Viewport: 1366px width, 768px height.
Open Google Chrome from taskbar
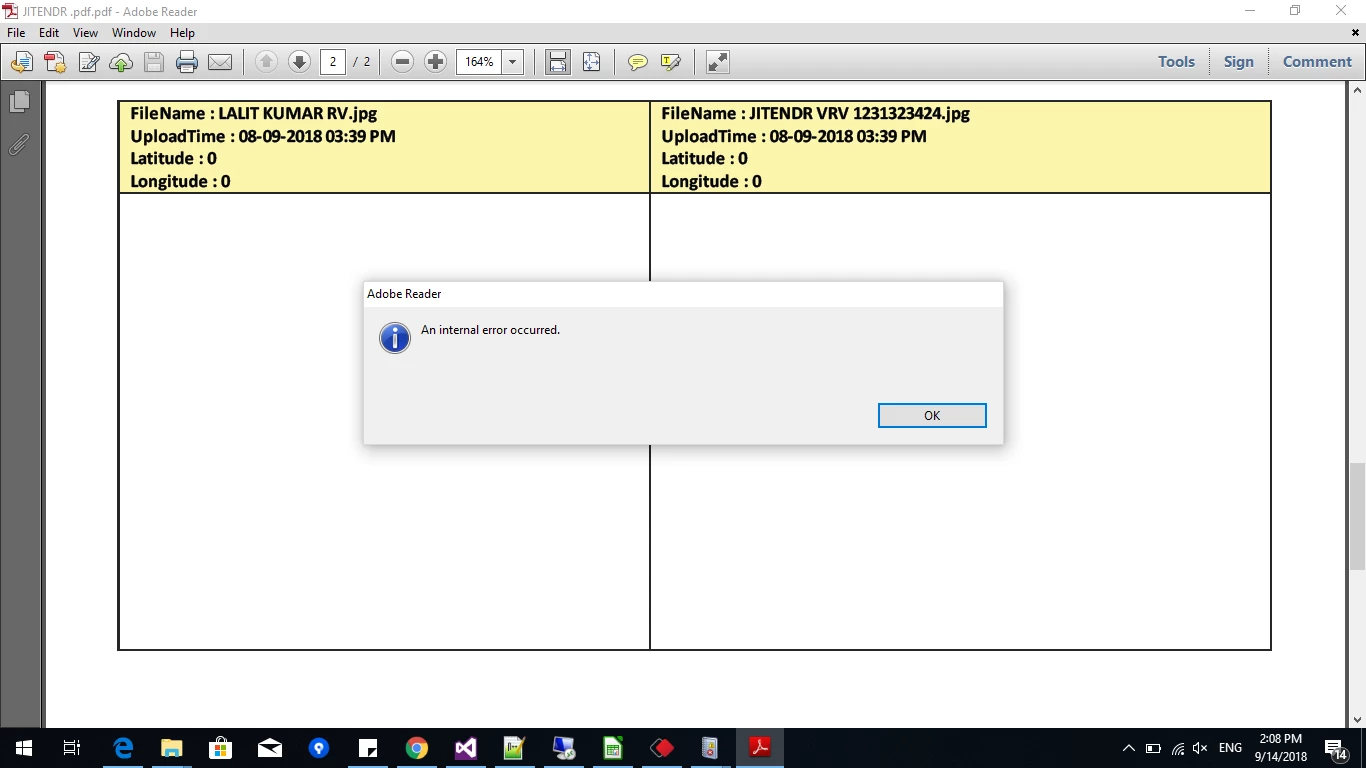[x=417, y=748]
